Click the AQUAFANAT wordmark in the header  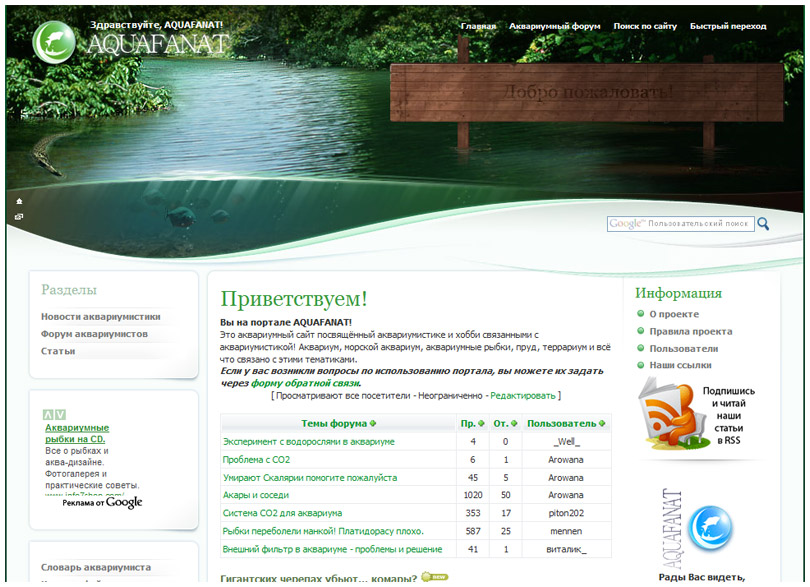coord(158,44)
